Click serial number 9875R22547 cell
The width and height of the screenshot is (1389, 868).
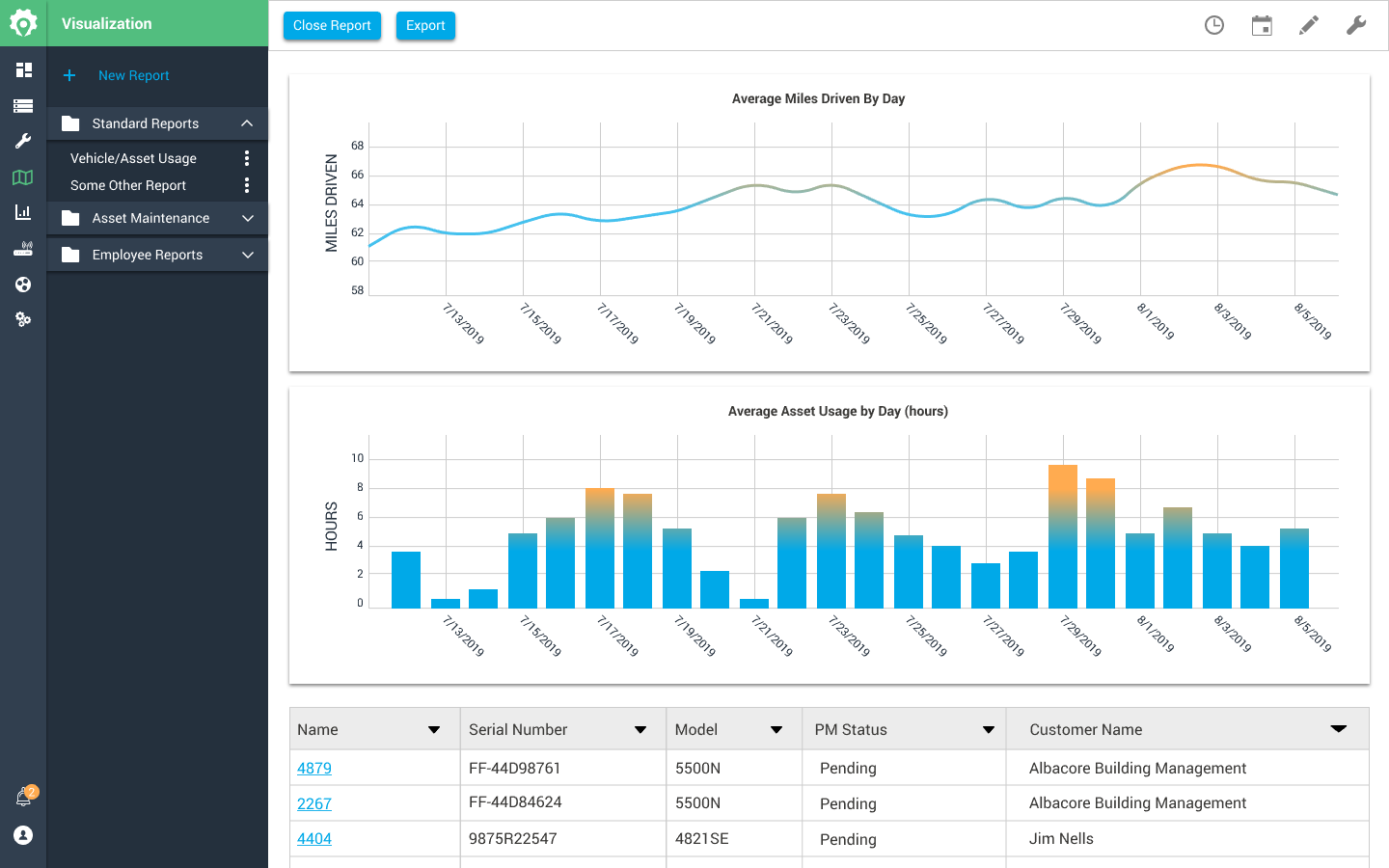pyautogui.click(x=563, y=839)
